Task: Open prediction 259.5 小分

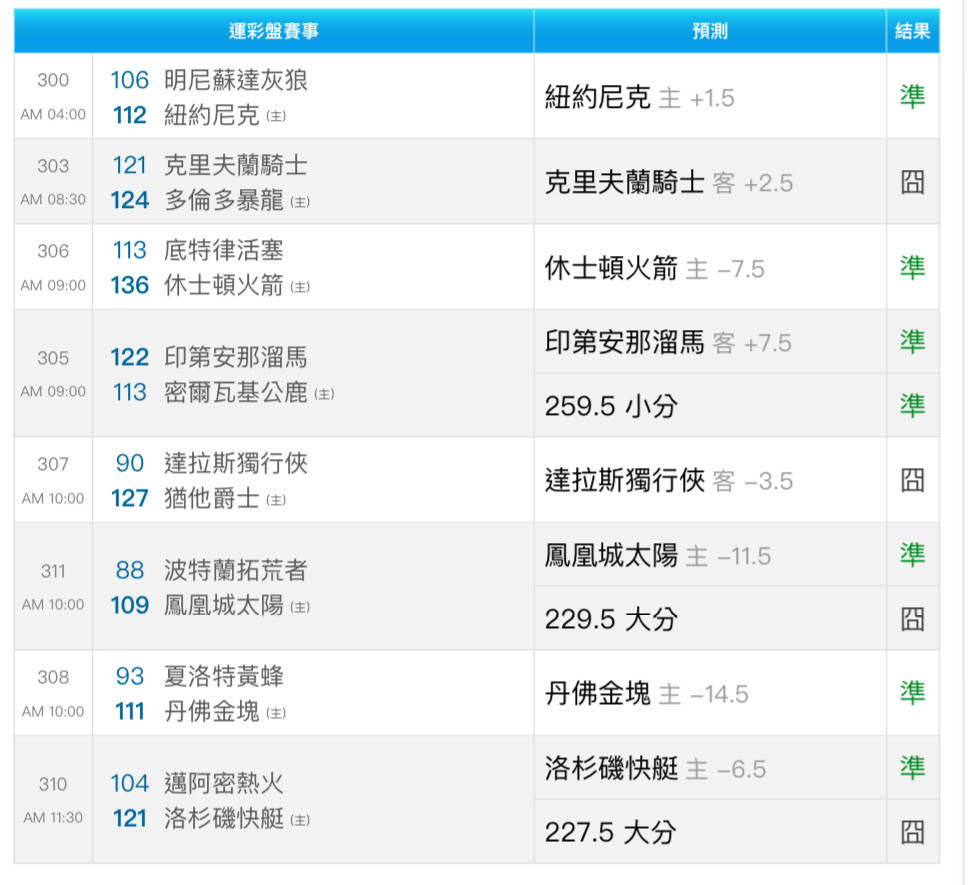Action: click(x=611, y=406)
